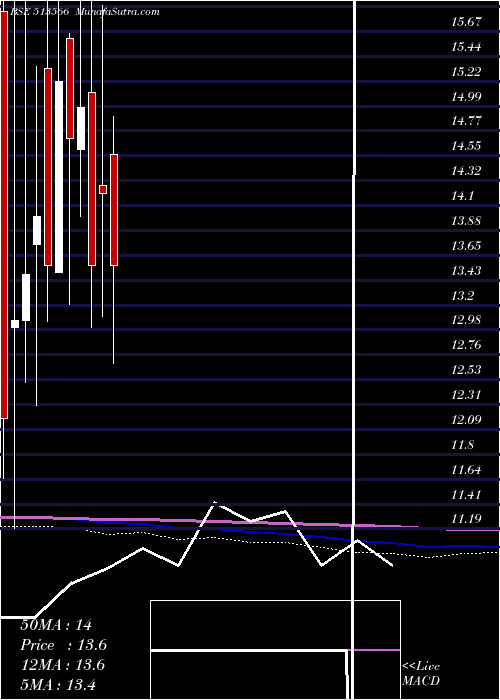Screen dimensions: 500x700
Task: Click the 13.2 price axis label
Action: 463,296
